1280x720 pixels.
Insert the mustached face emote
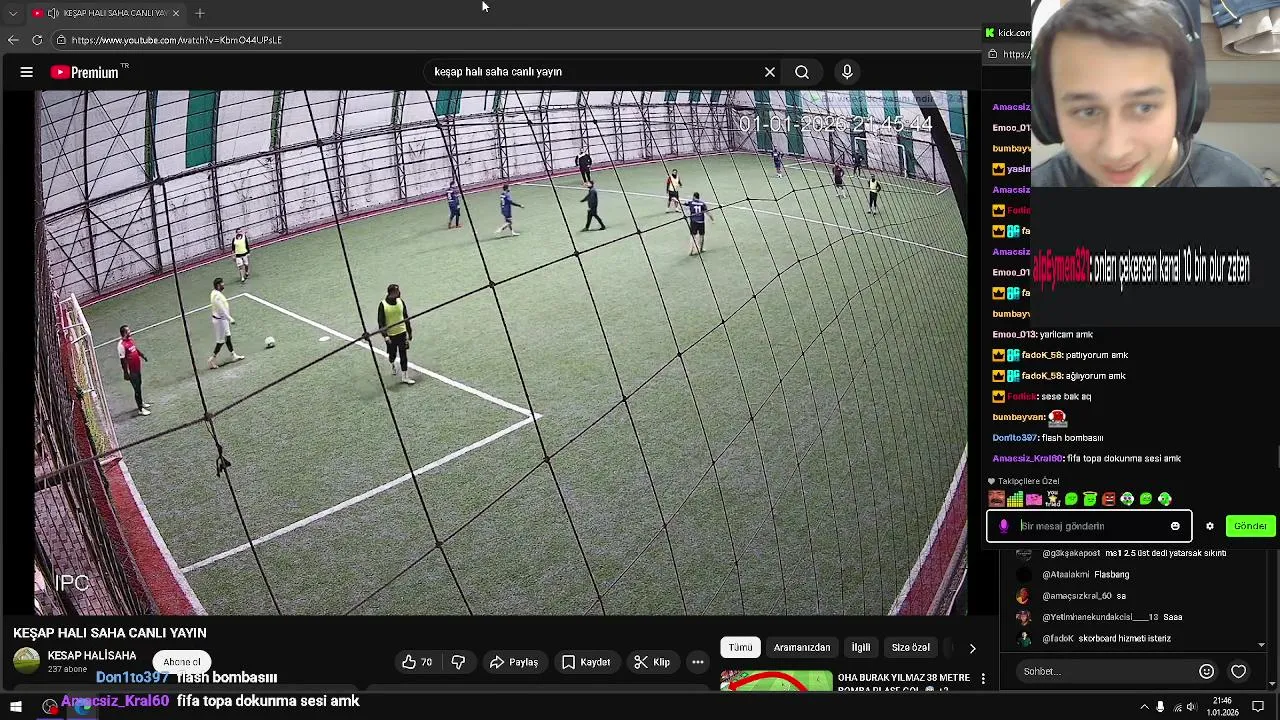(996, 499)
